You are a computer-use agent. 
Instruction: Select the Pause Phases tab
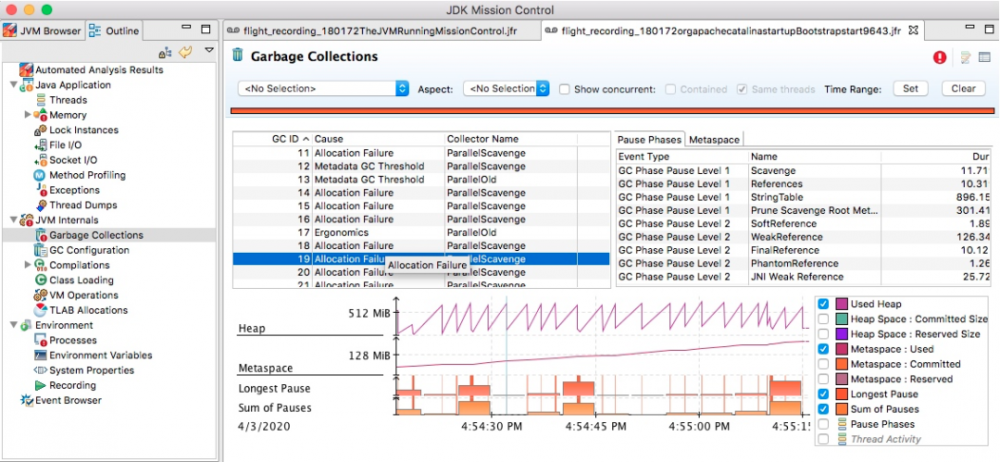click(651, 139)
